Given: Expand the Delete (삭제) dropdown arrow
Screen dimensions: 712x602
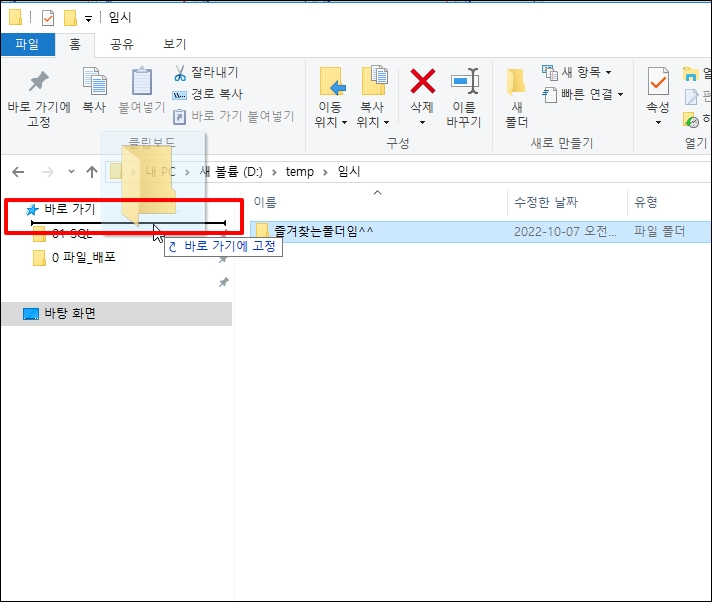Looking at the screenshot, I should [422, 122].
